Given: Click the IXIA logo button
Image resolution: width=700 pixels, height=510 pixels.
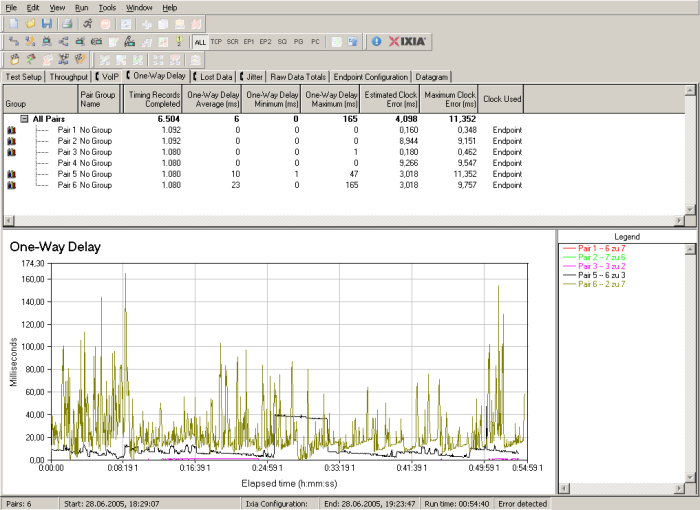Looking at the screenshot, I should 407,41.
